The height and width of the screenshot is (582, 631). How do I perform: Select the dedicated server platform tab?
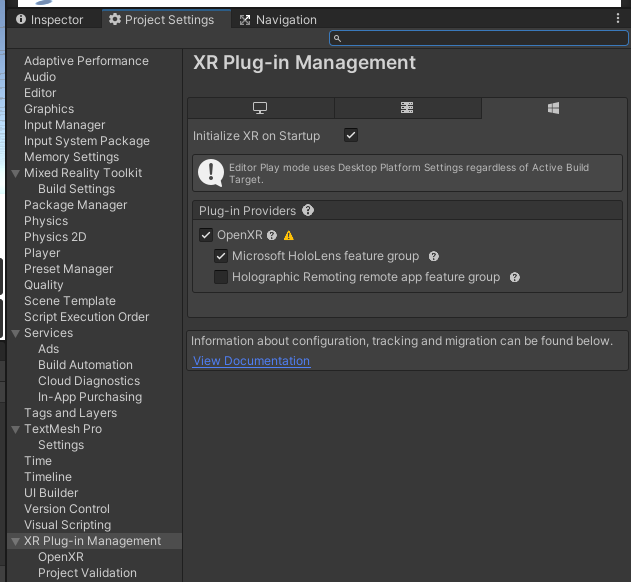coord(407,108)
